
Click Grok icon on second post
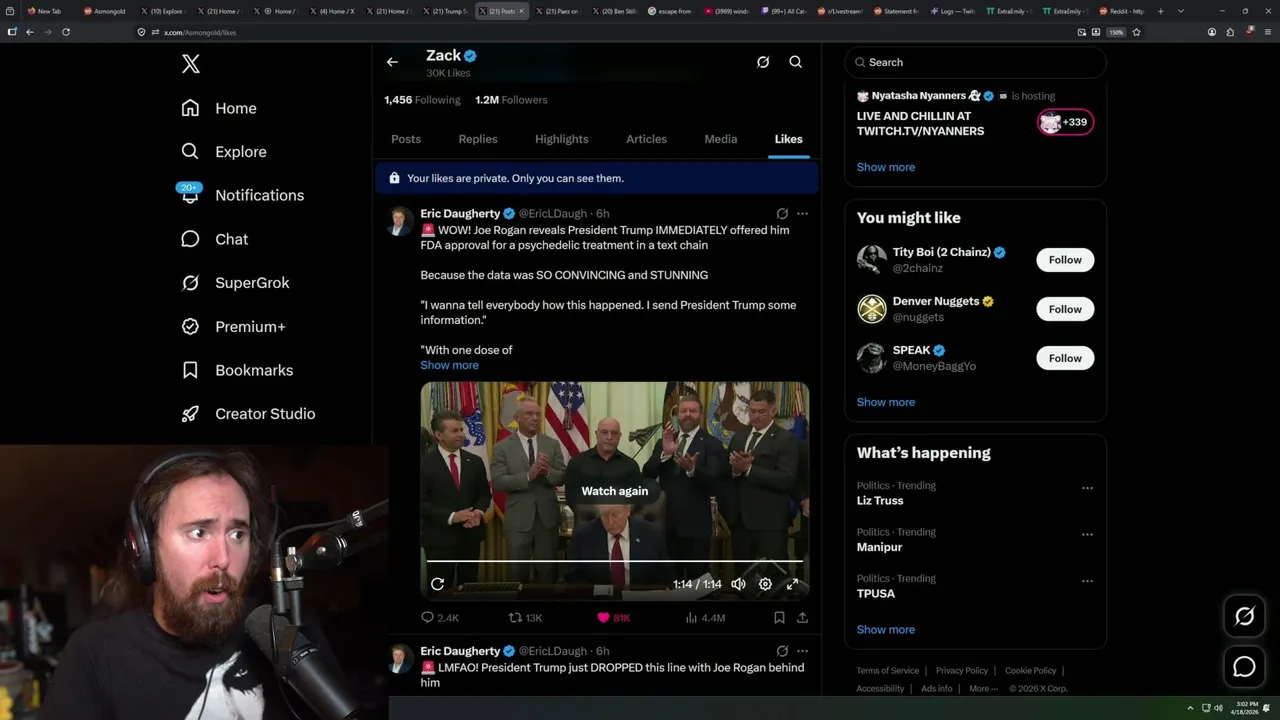[x=782, y=651]
